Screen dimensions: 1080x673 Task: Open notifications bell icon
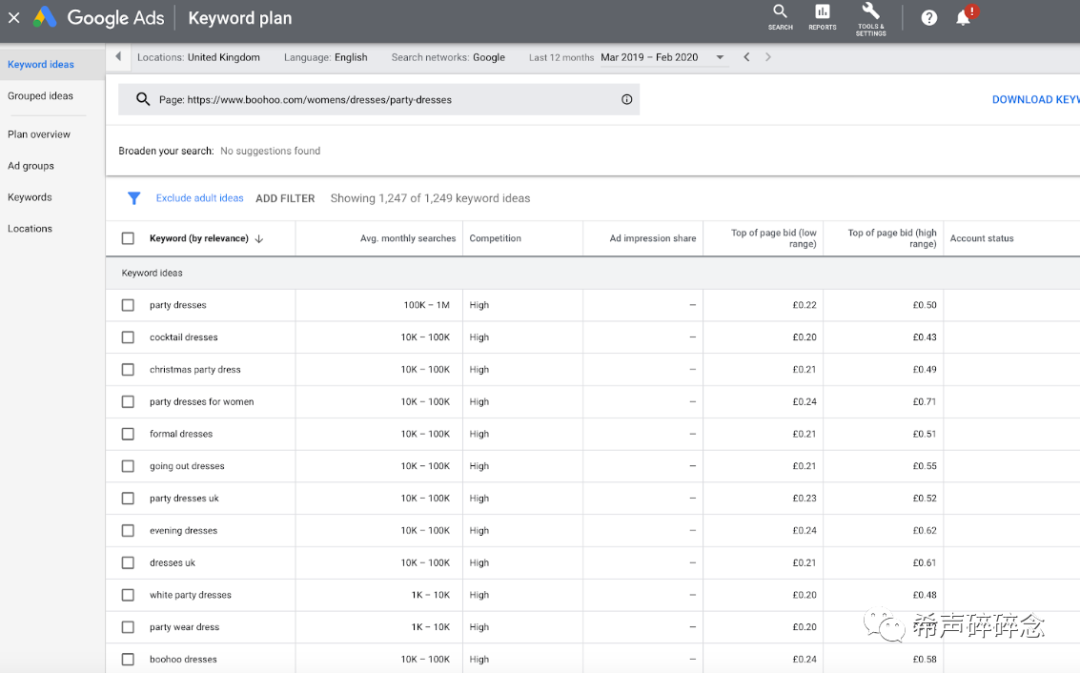(963, 18)
